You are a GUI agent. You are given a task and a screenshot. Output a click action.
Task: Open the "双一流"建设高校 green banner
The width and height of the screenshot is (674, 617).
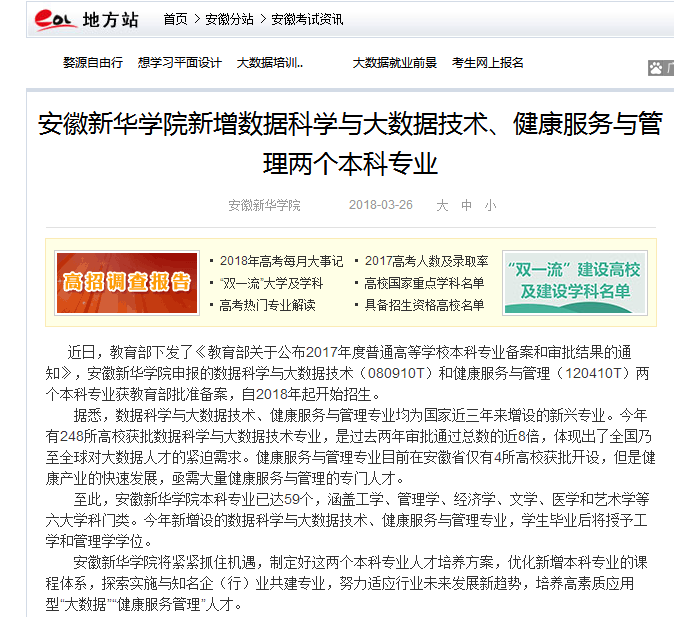pos(573,282)
